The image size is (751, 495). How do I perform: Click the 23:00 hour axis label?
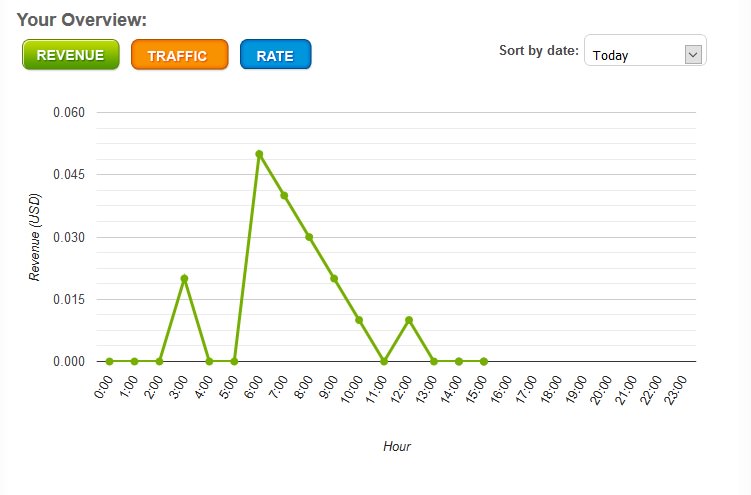[678, 386]
